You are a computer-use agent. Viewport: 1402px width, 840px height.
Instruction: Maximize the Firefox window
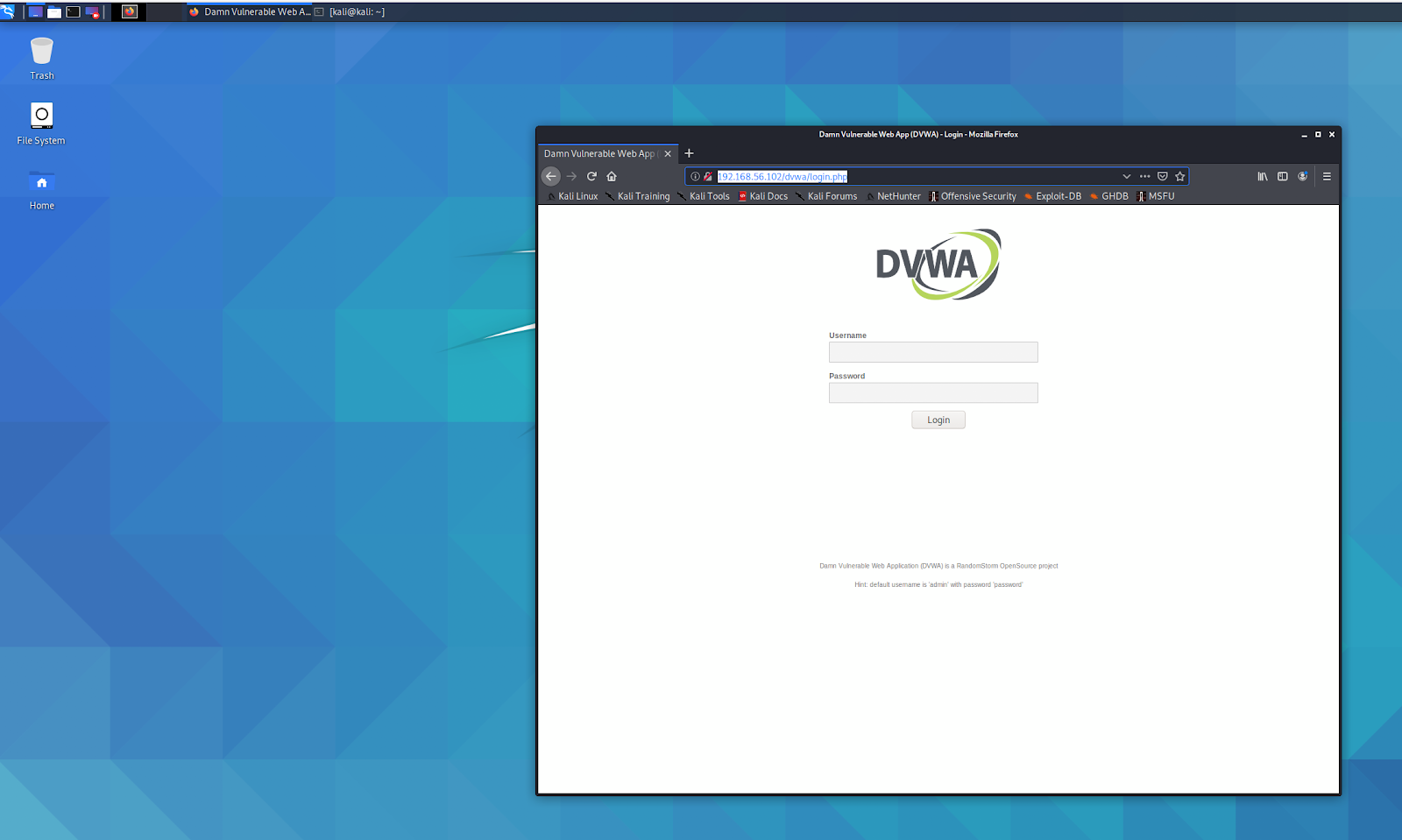[1318, 135]
